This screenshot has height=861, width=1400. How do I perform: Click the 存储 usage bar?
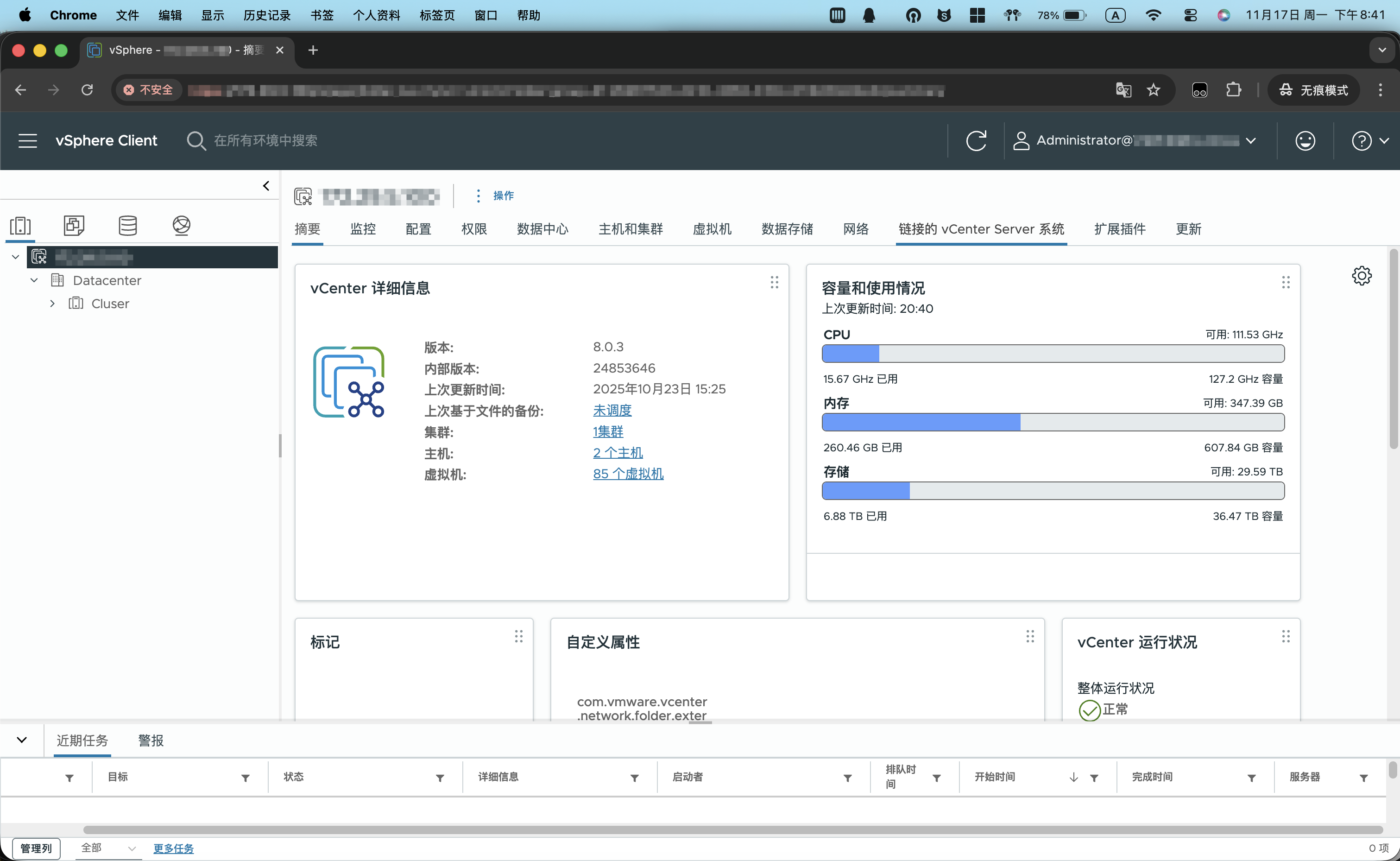(1053, 491)
